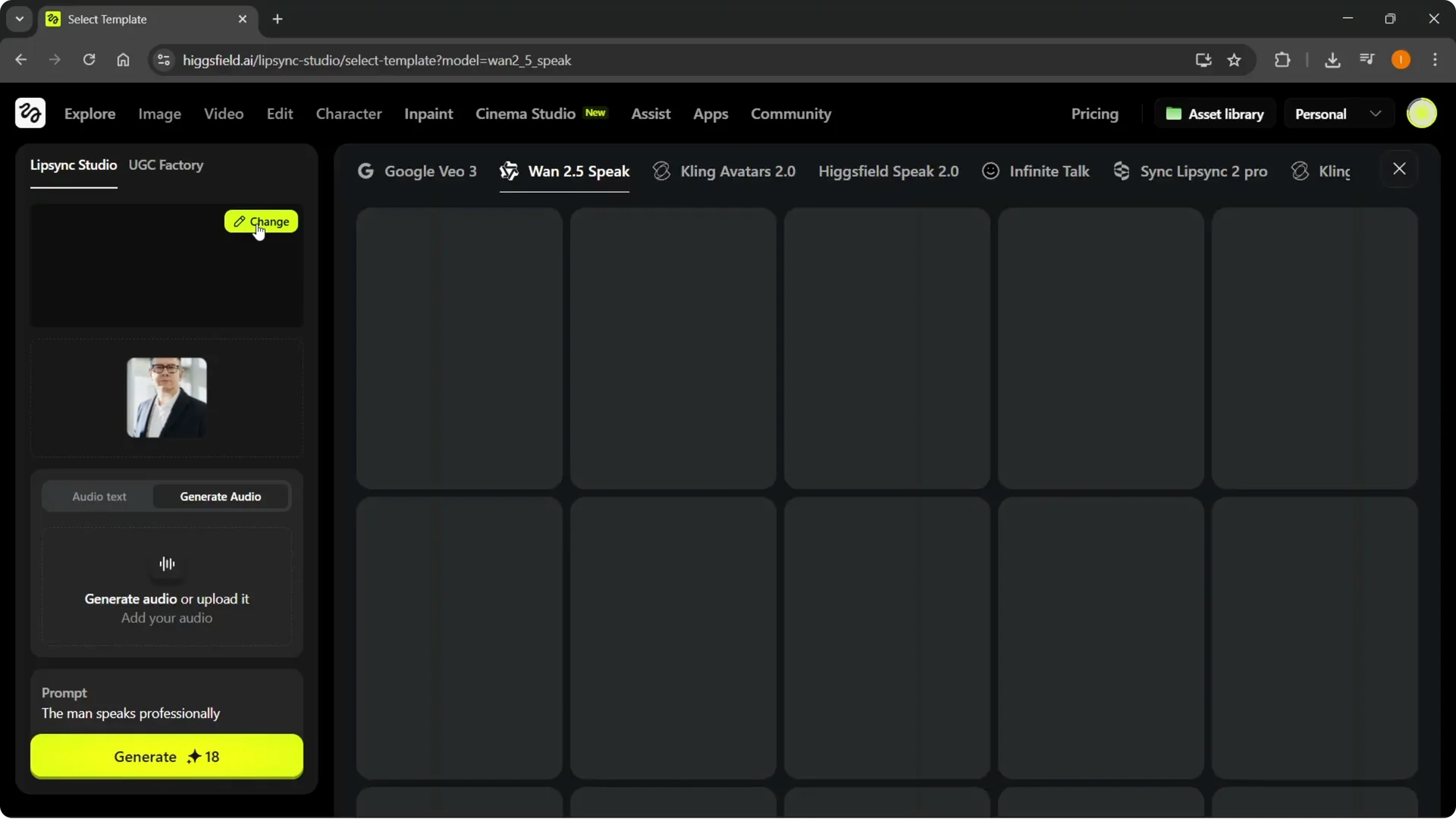The image size is (1456, 819).
Task: Select the Google Veo 3 model icon
Action: tap(367, 171)
